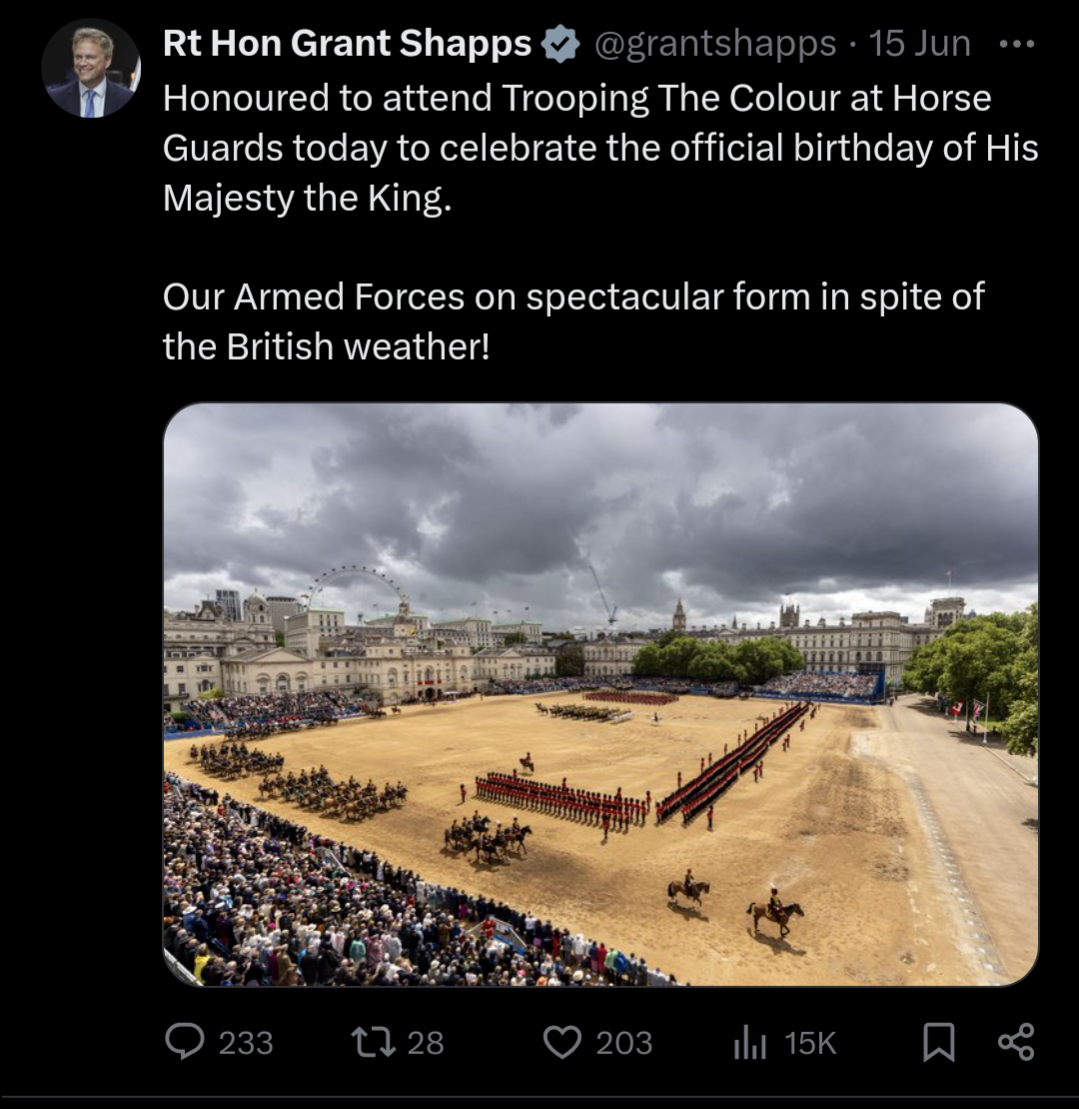Screen dimensions: 1079x1109
Task: Open the reply comment icon
Action: (x=183, y=1042)
